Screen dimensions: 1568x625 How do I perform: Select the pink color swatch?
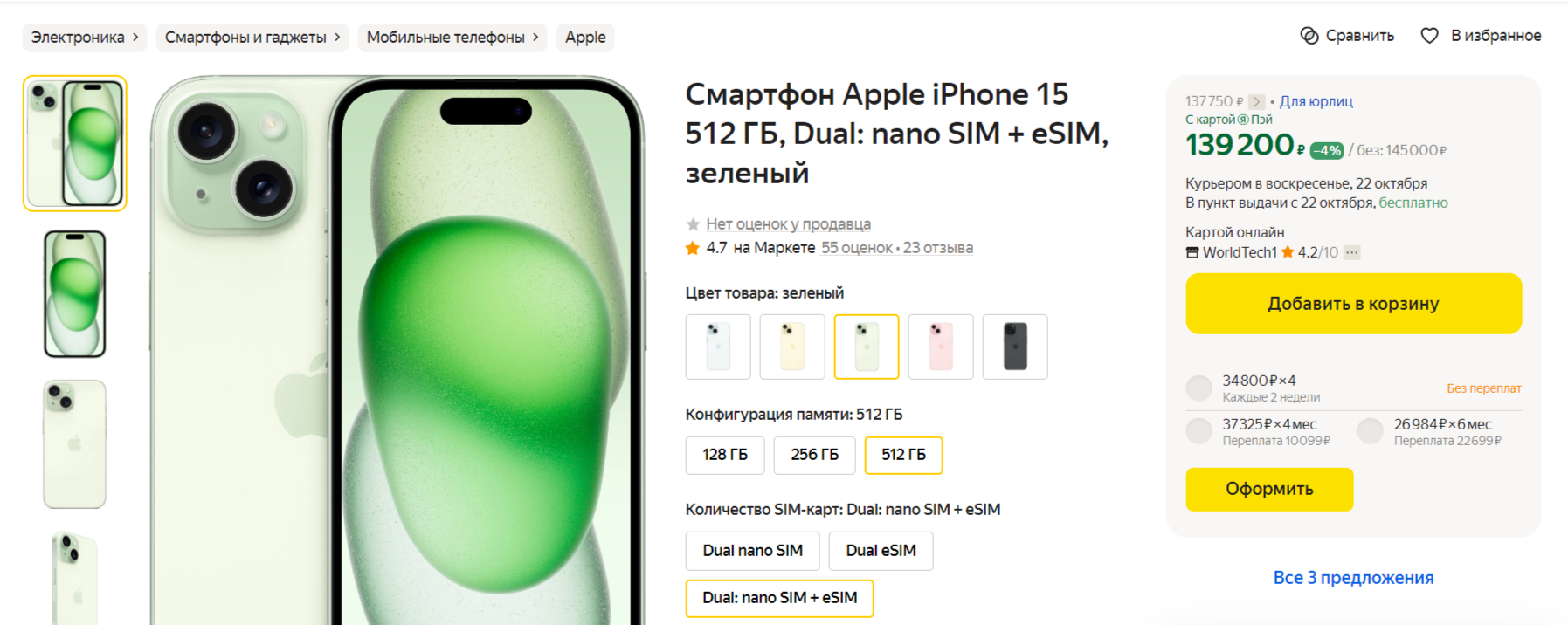(x=941, y=347)
